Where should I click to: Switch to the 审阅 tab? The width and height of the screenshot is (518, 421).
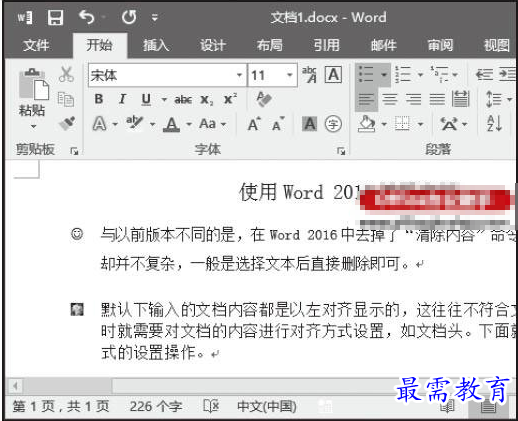[440, 45]
